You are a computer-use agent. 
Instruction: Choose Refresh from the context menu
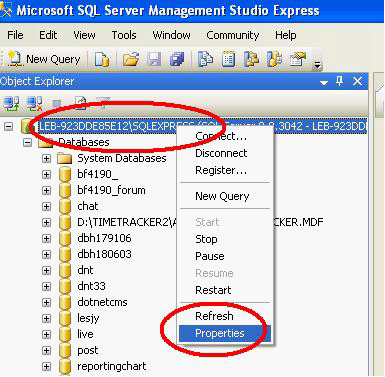pyautogui.click(x=225, y=316)
